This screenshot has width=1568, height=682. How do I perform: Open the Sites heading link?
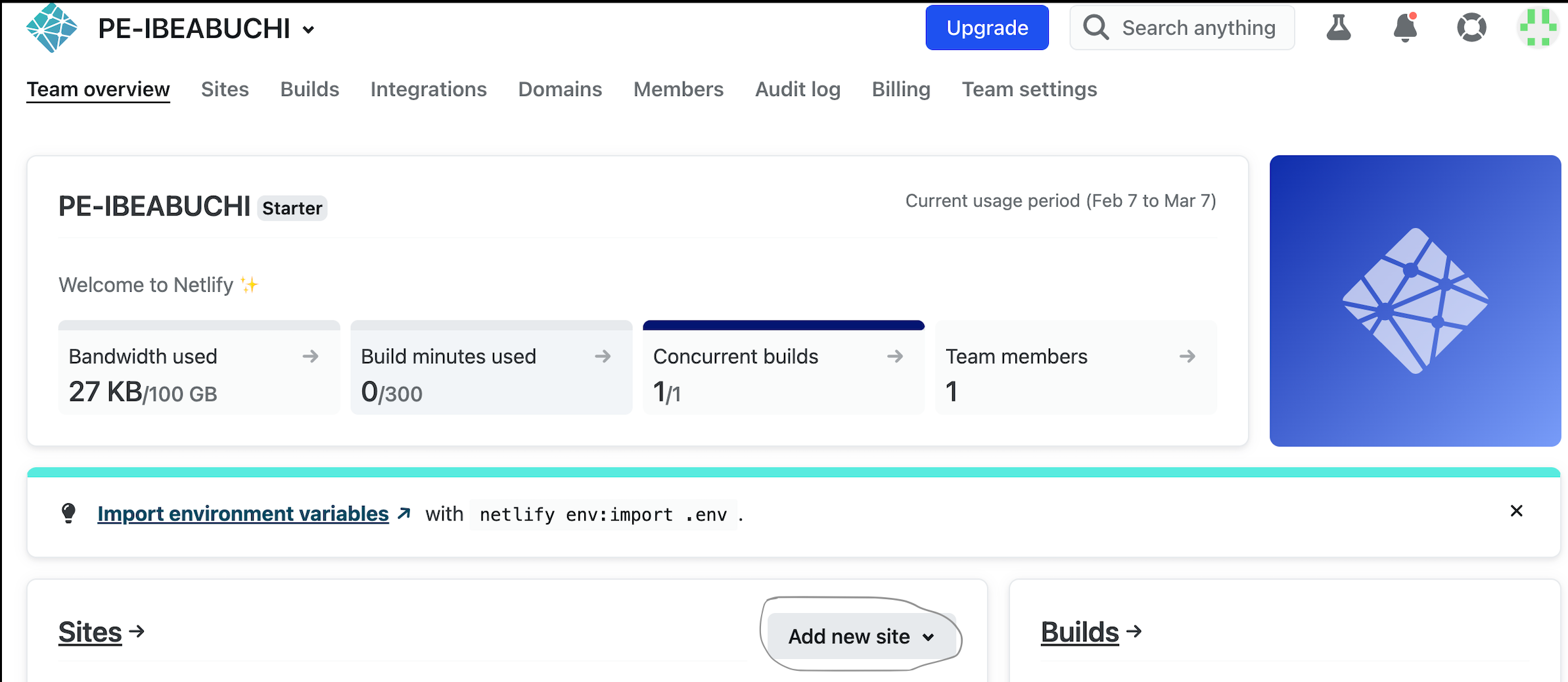90,632
